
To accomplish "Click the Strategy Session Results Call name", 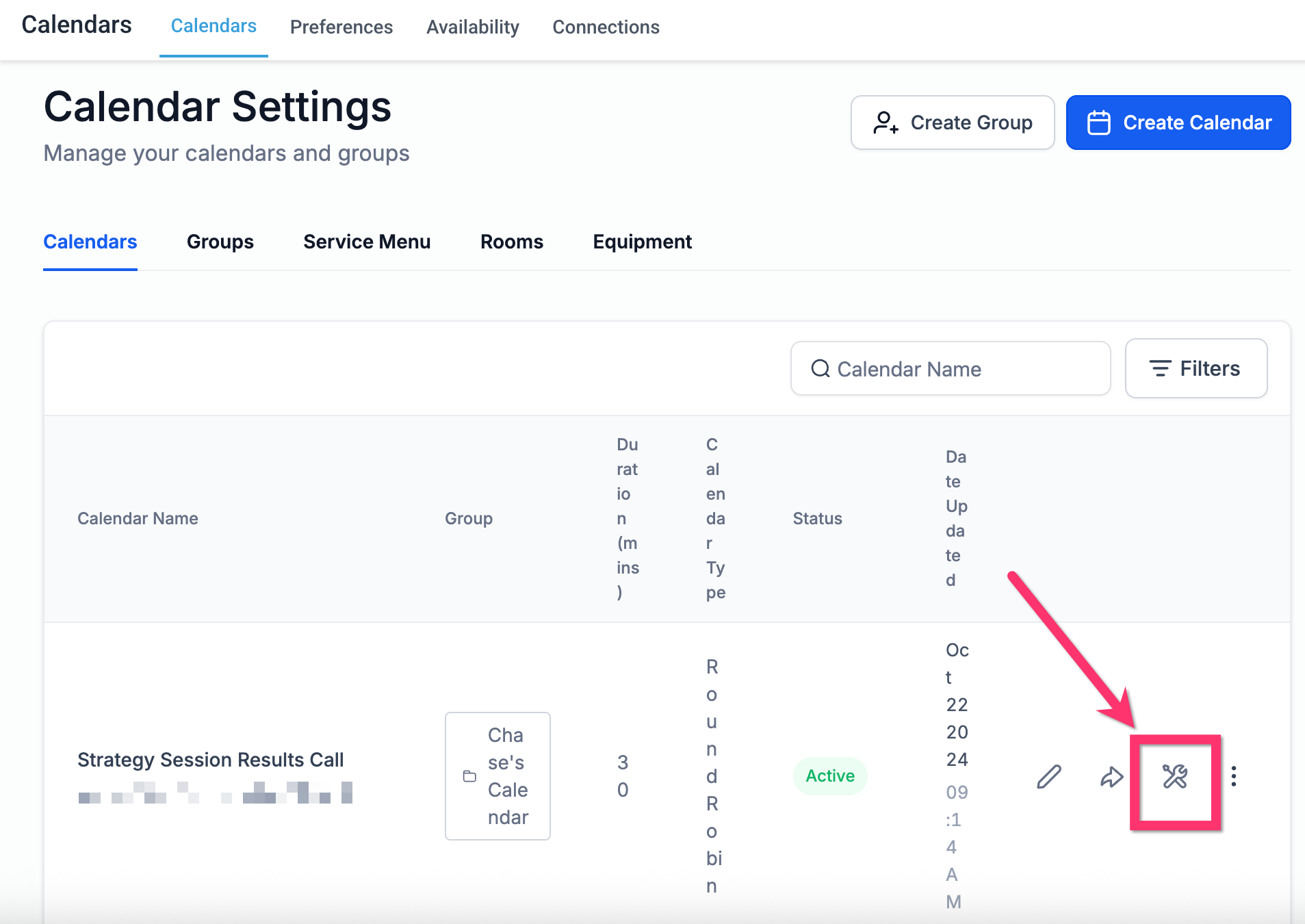I will coord(211,760).
